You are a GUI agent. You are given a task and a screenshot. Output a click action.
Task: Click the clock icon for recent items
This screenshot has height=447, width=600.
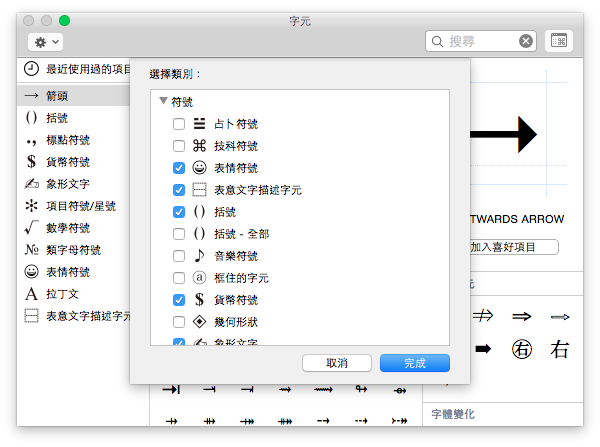click(x=31, y=69)
